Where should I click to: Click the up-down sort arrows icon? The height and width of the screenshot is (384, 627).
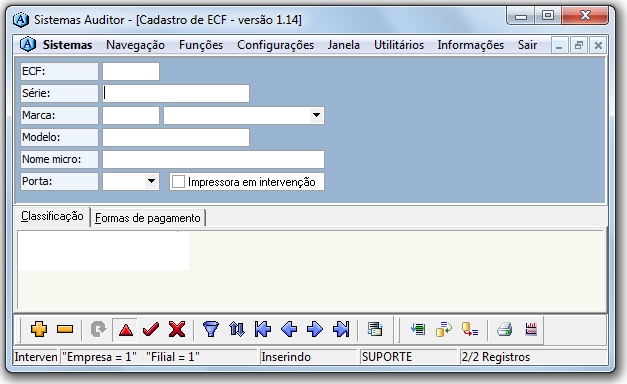(237, 329)
